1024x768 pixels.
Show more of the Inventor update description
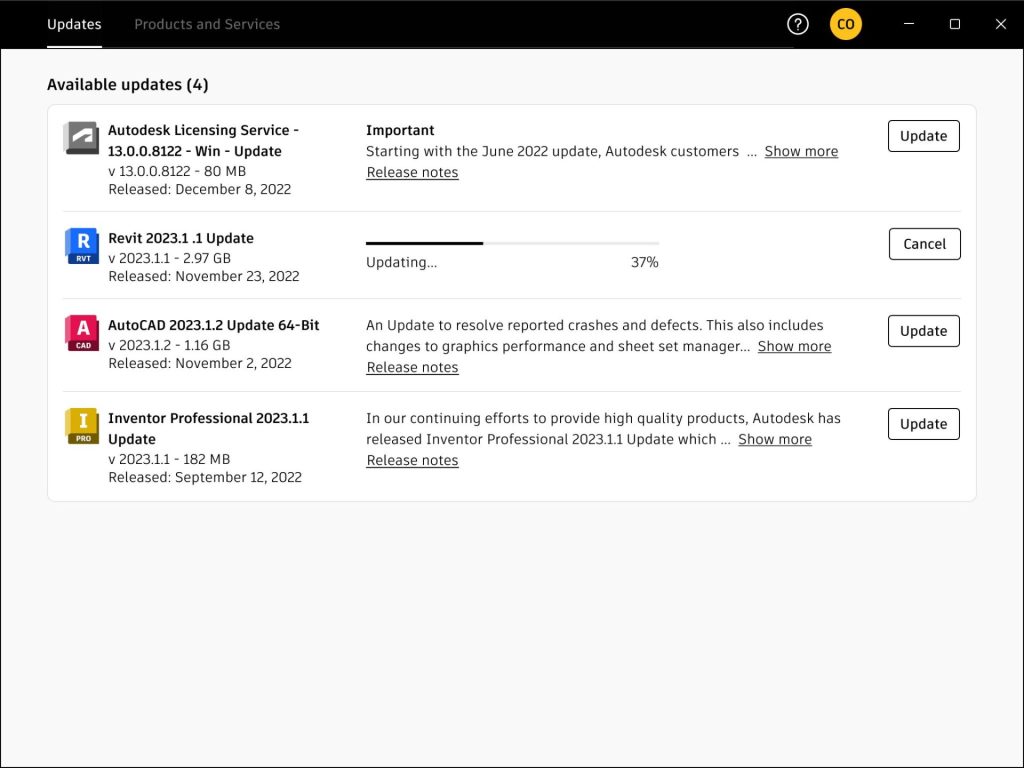pos(775,440)
